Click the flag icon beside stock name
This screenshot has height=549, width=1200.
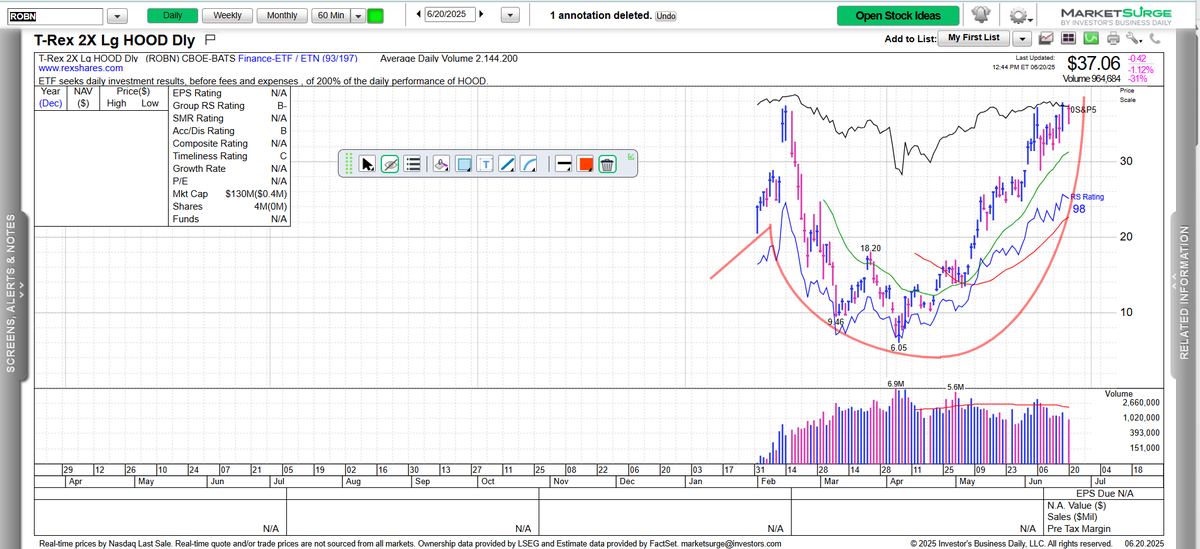tap(210, 39)
